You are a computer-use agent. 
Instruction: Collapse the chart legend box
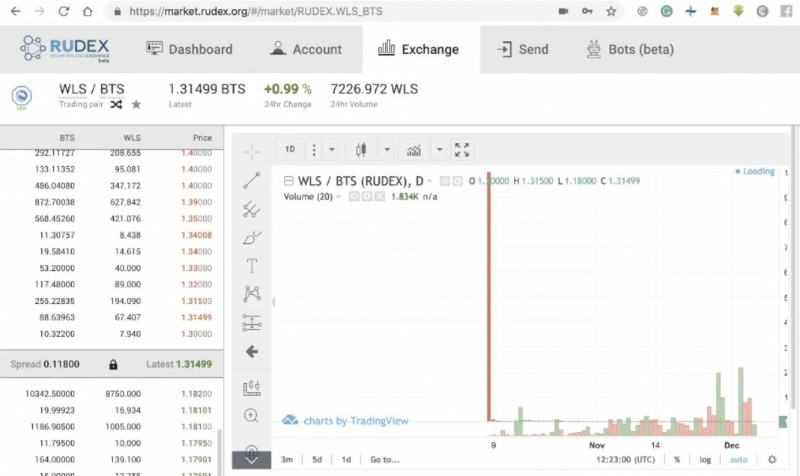tap(288, 181)
